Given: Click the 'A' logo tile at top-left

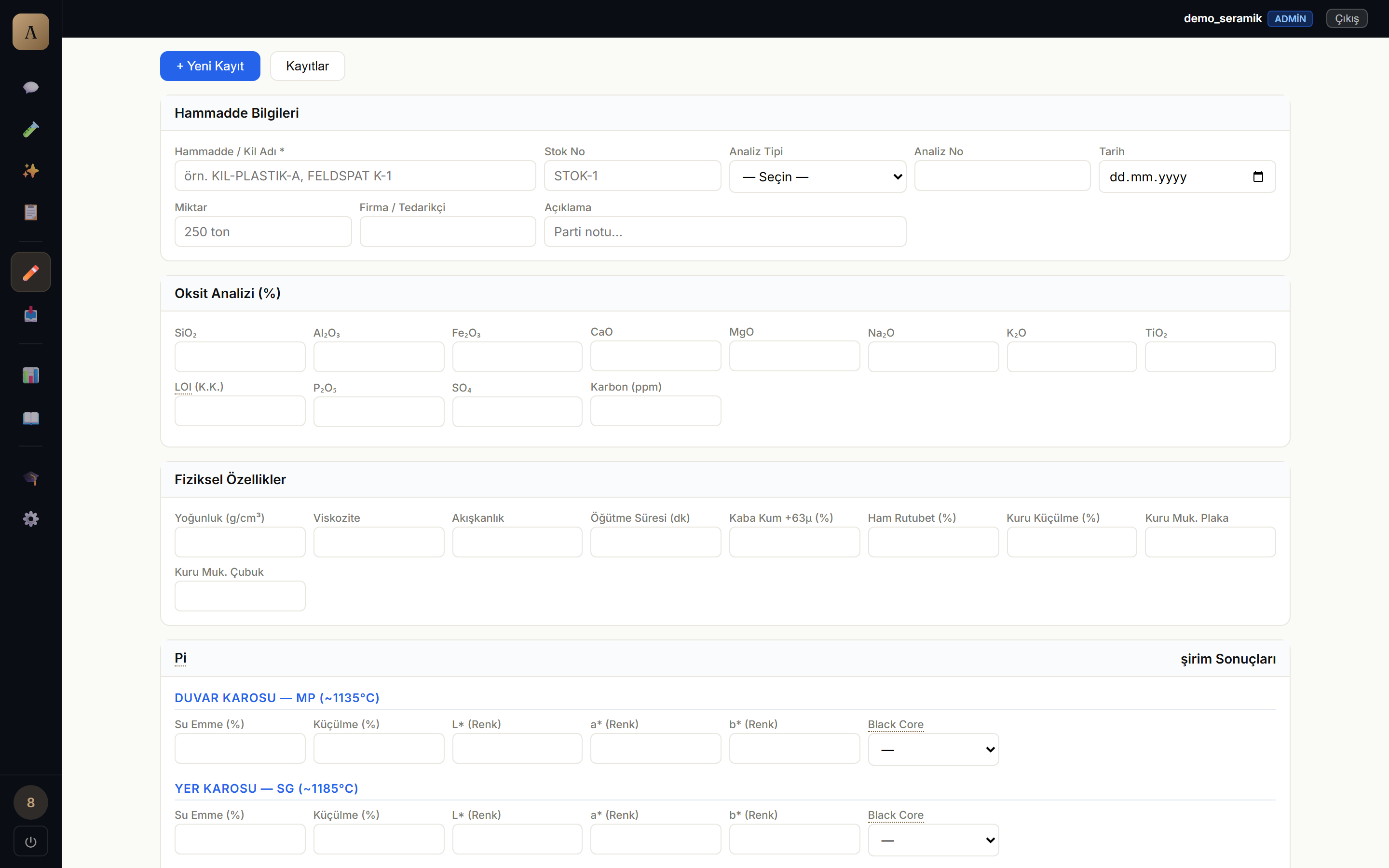Looking at the screenshot, I should pyautogui.click(x=30, y=32).
